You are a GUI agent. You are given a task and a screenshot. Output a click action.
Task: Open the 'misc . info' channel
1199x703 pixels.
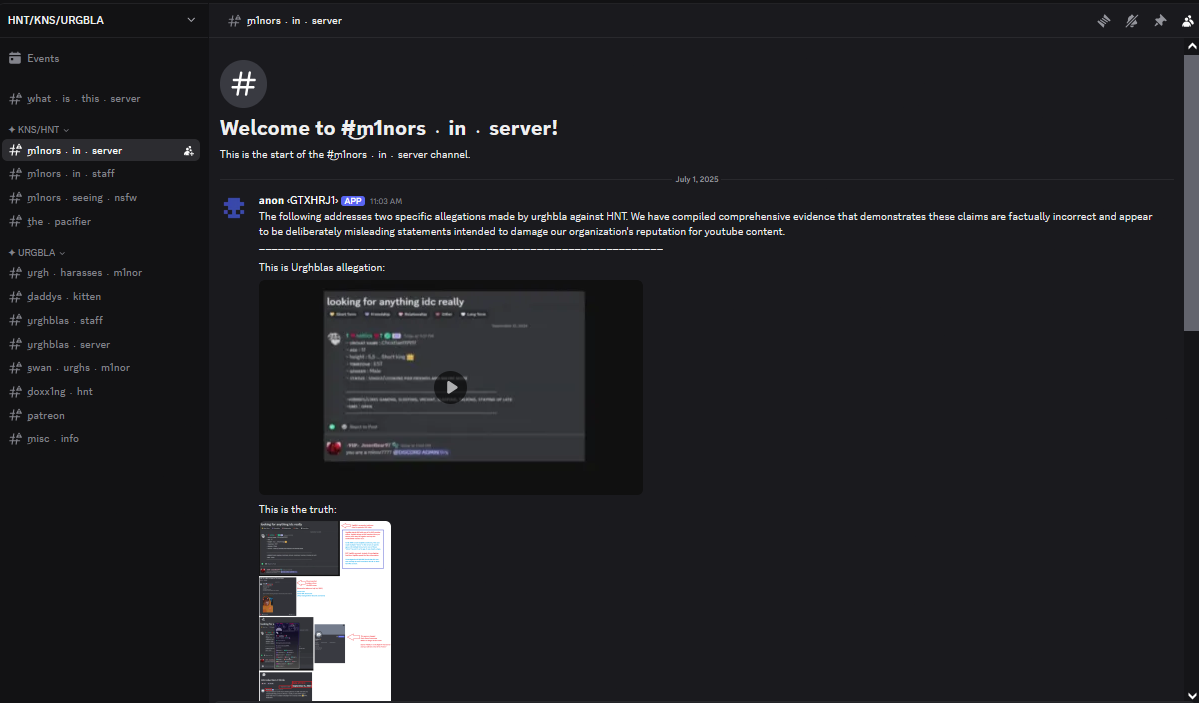point(101,438)
